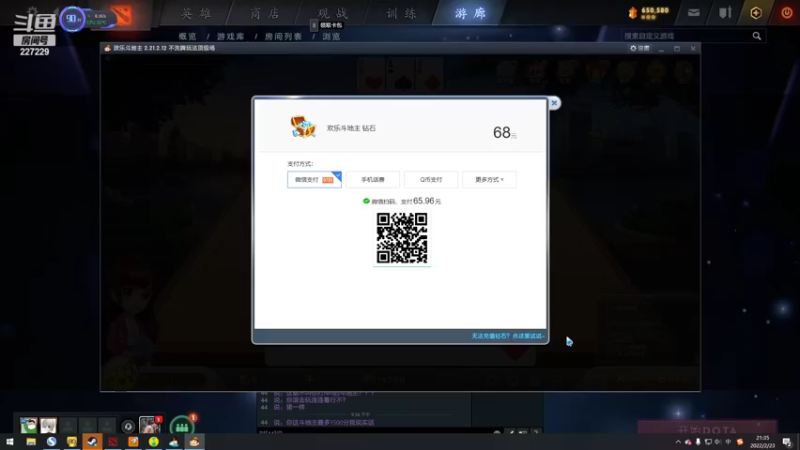Click the microphone tray icon
800x450 pixels.
coord(698,442)
